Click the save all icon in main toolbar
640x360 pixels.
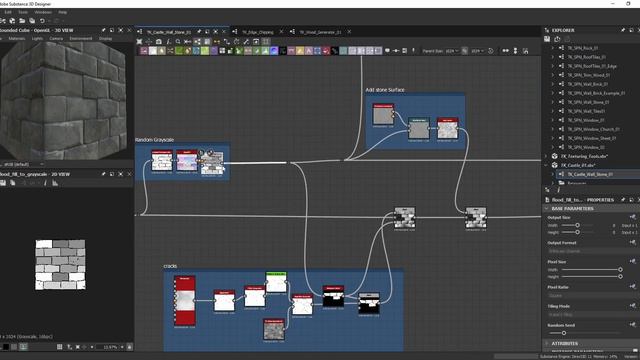pos(32,21)
